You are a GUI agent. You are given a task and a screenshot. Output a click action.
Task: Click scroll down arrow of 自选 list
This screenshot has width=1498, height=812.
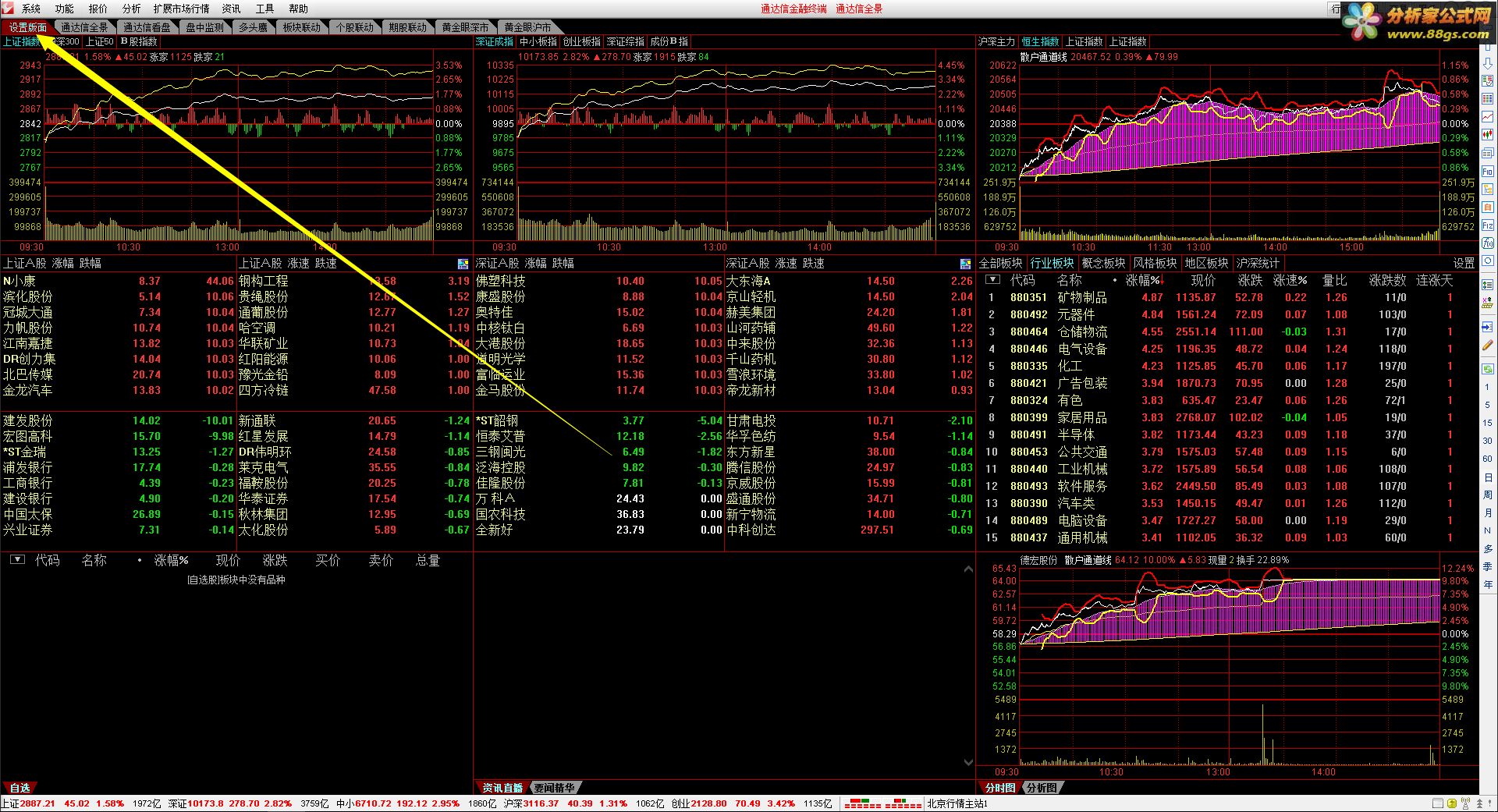968,762
